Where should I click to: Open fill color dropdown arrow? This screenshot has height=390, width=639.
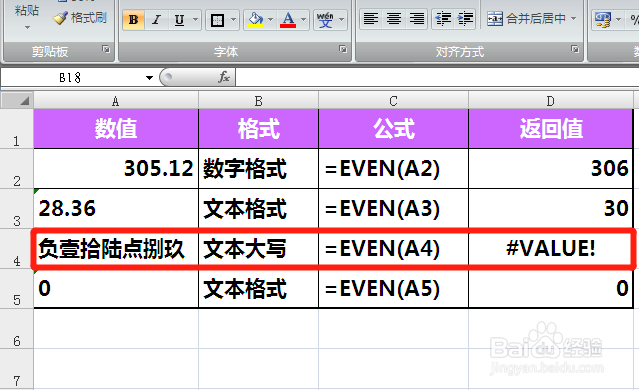click(x=271, y=20)
